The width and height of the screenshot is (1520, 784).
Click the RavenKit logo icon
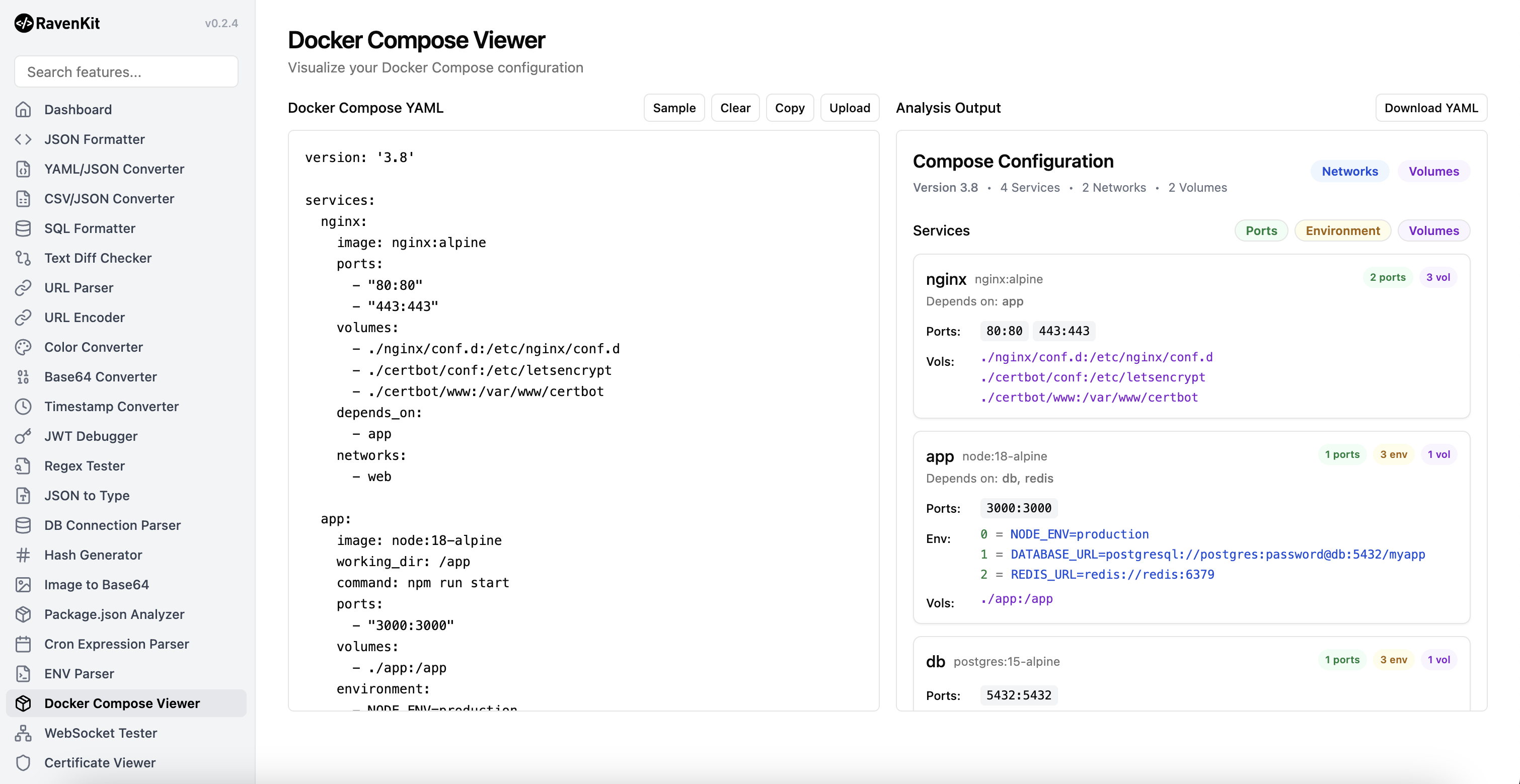point(24,23)
